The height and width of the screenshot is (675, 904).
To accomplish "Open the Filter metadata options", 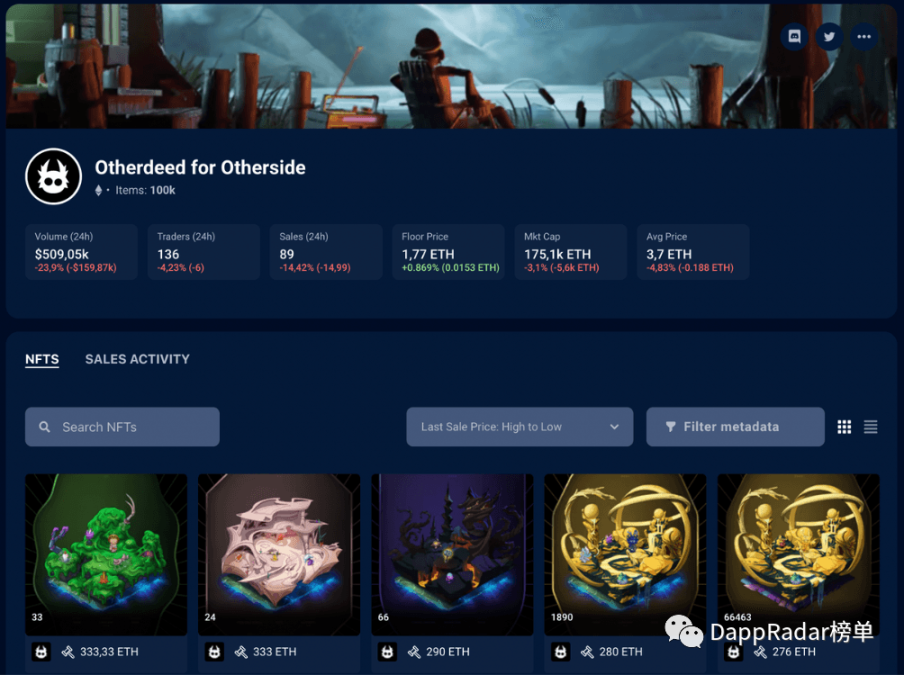I will point(735,427).
